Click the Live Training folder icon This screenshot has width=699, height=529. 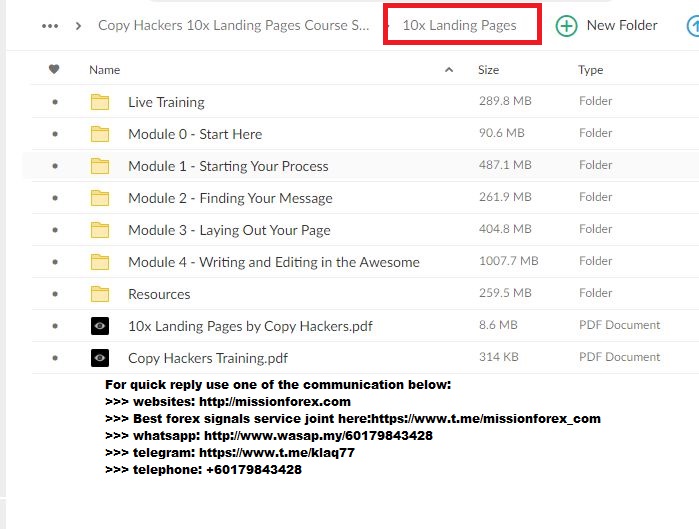100,102
